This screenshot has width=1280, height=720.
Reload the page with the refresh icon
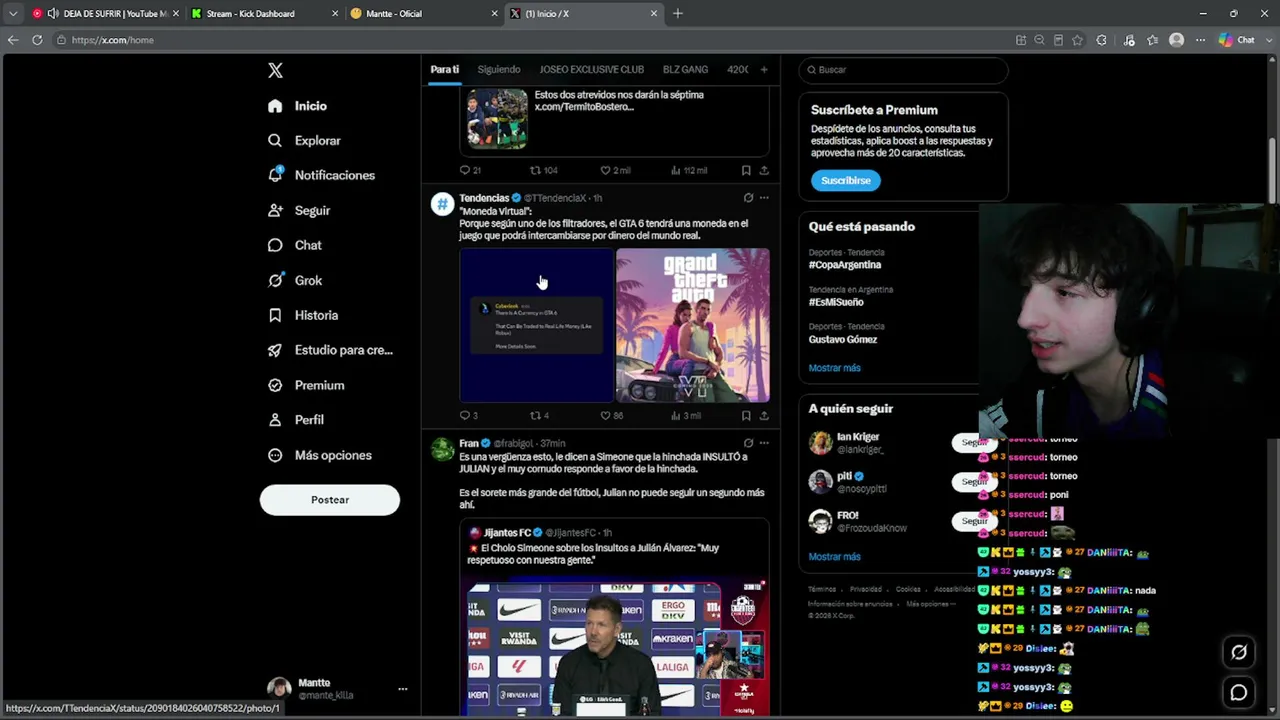pos(37,40)
